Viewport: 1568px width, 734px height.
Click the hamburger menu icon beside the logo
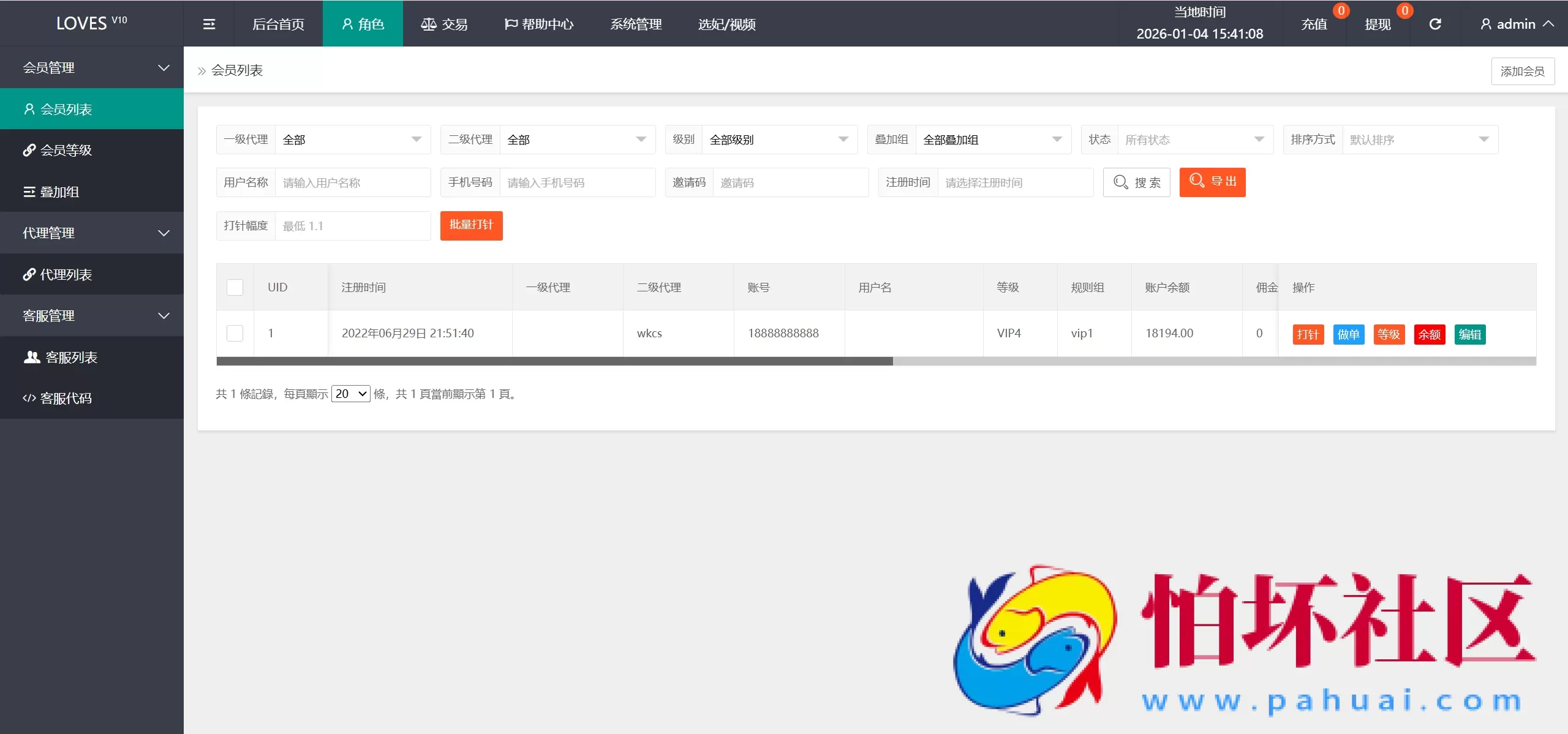tap(208, 23)
